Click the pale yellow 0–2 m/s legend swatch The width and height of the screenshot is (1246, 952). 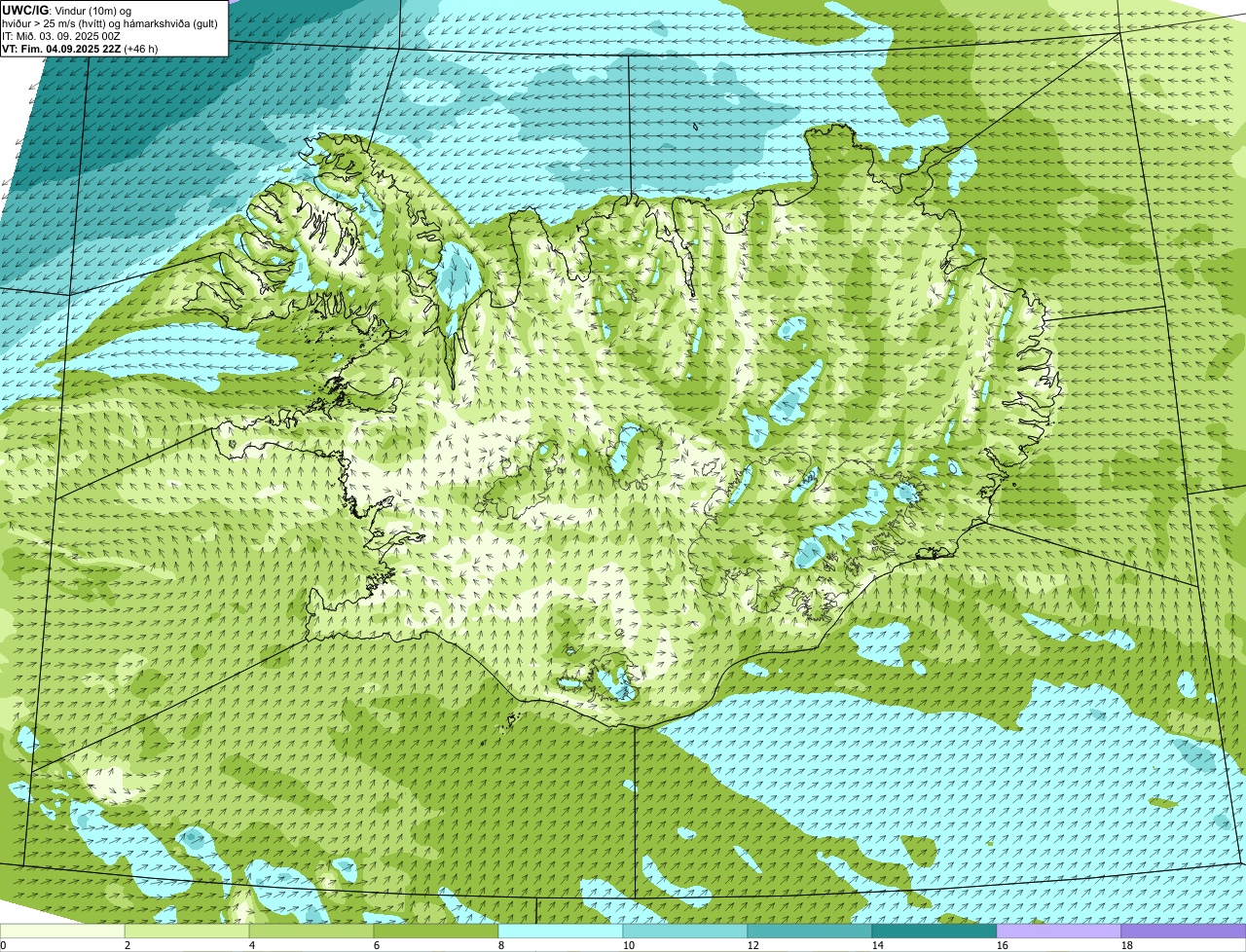(62, 931)
